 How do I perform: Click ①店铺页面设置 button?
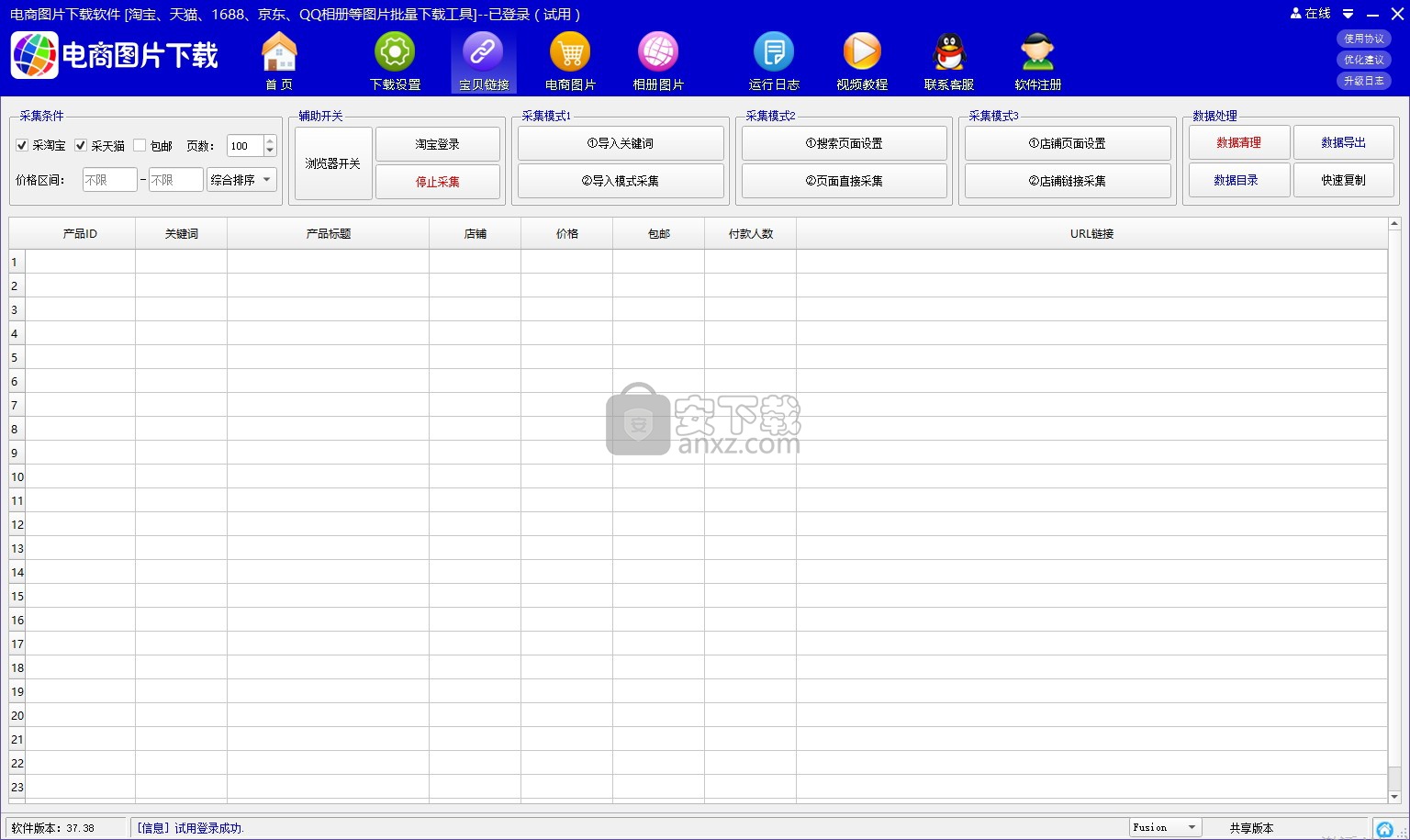coord(1068,143)
